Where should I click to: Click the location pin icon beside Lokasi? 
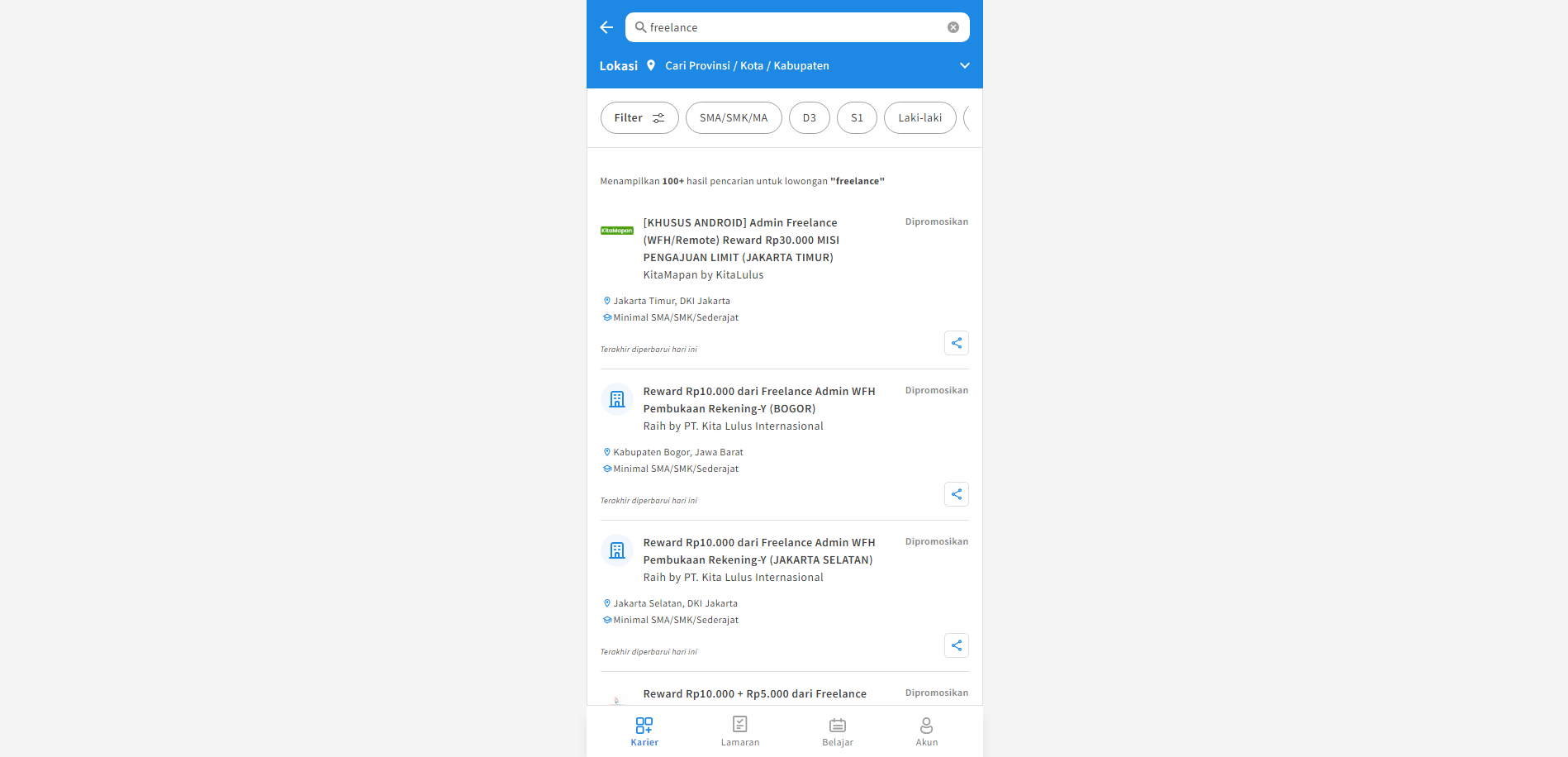tap(651, 65)
